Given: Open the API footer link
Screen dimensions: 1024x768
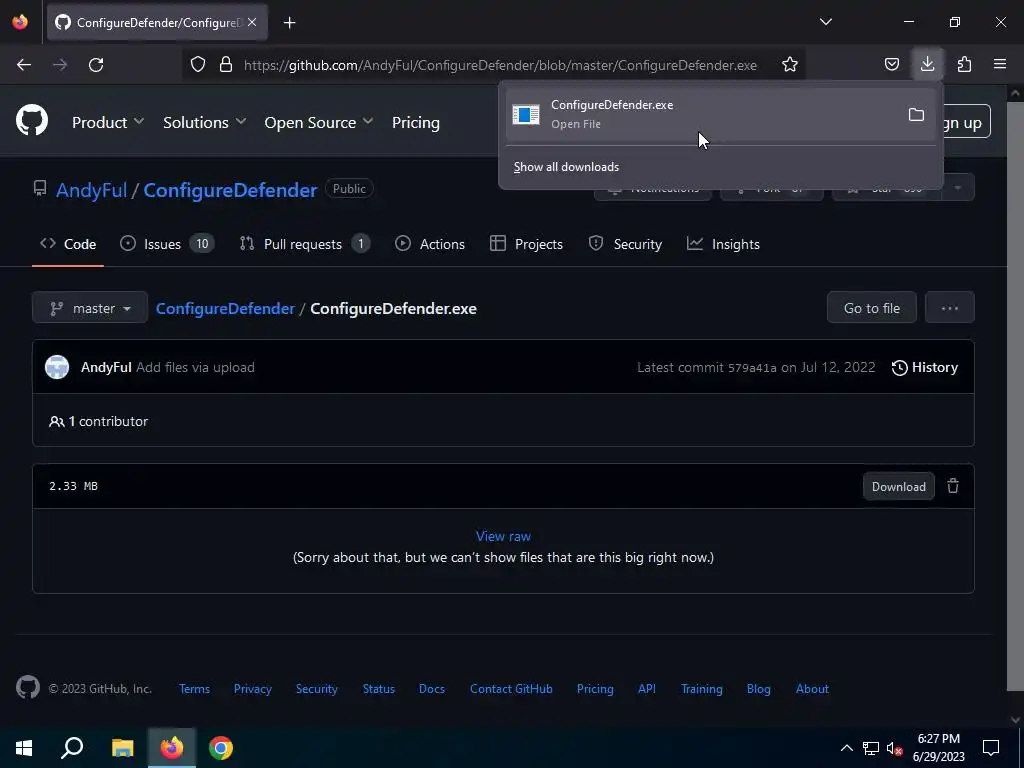Looking at the screenshot, I should click(x=647, y=688).
